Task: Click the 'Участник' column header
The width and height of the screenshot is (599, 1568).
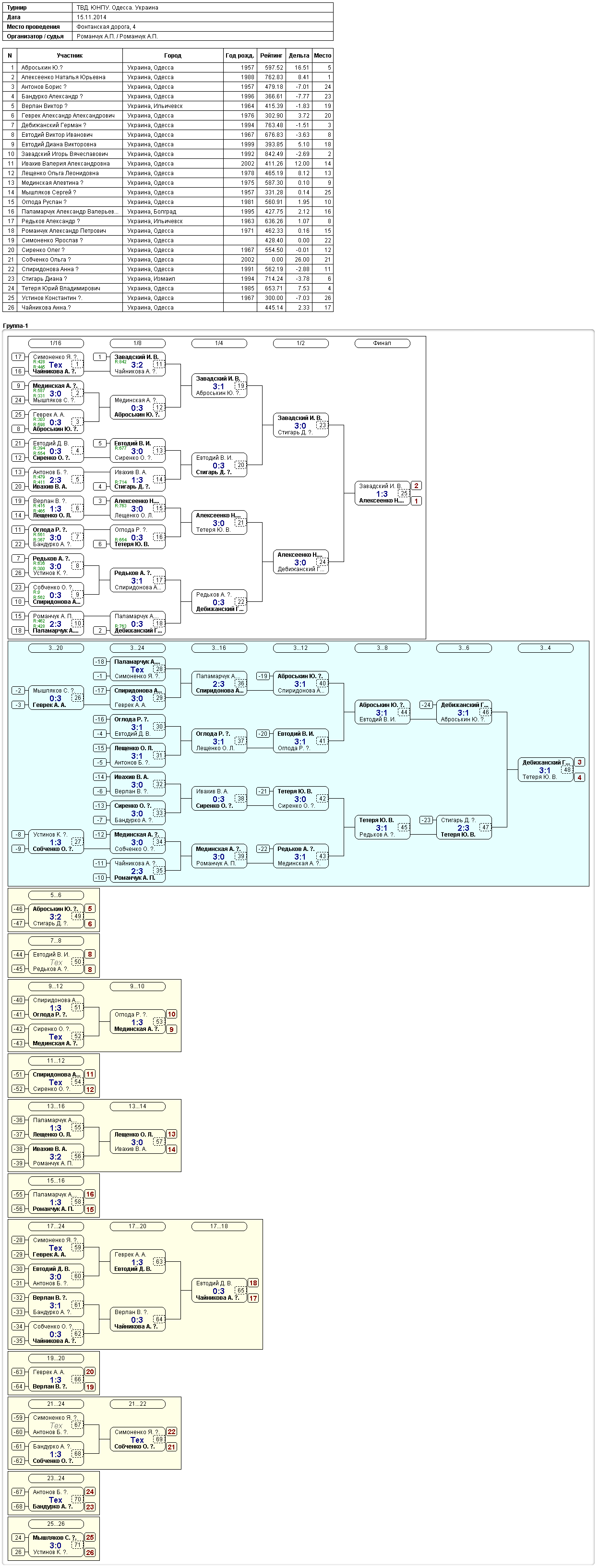Action: tap(70, 55)
